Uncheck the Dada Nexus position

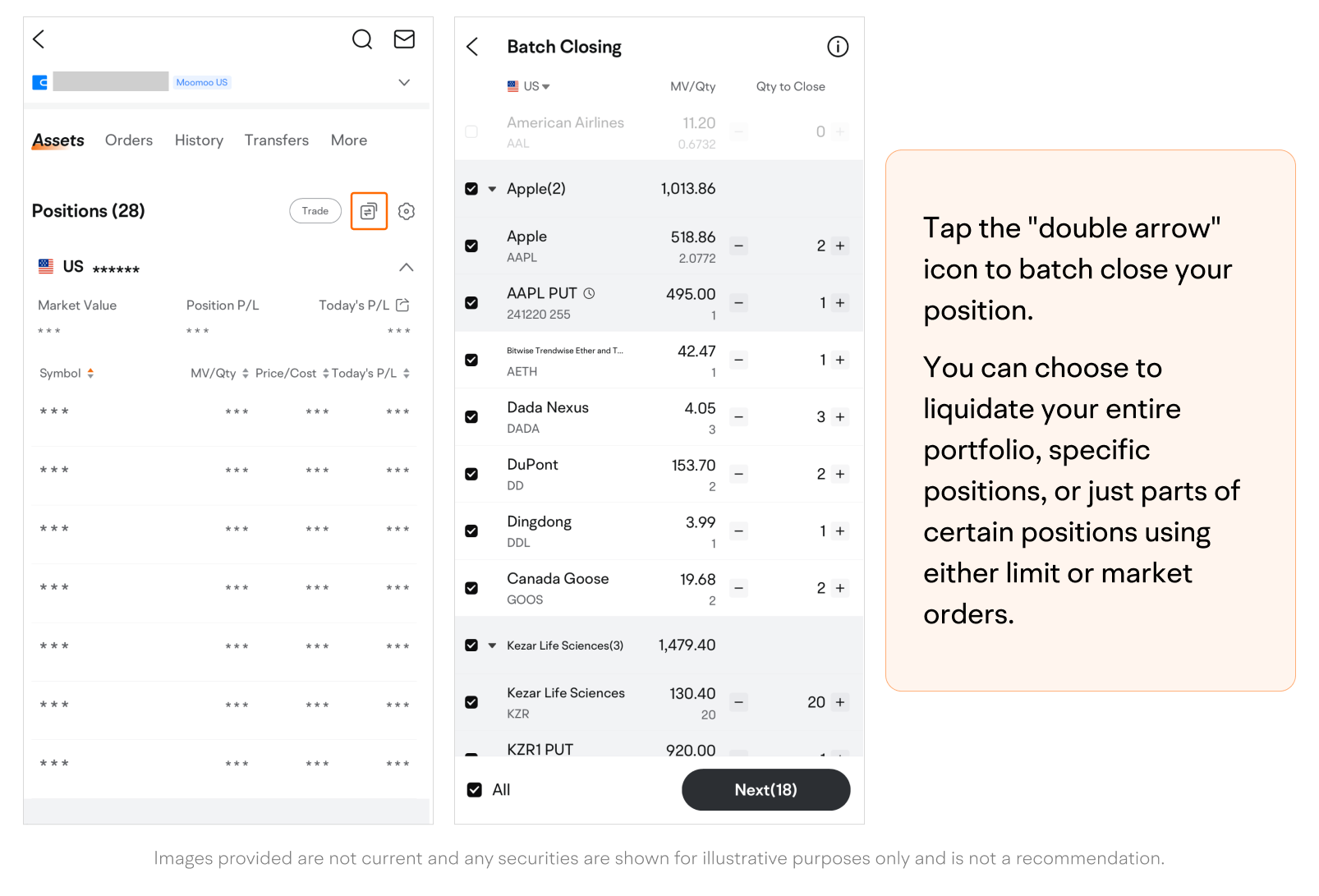[x=471, y=417]
